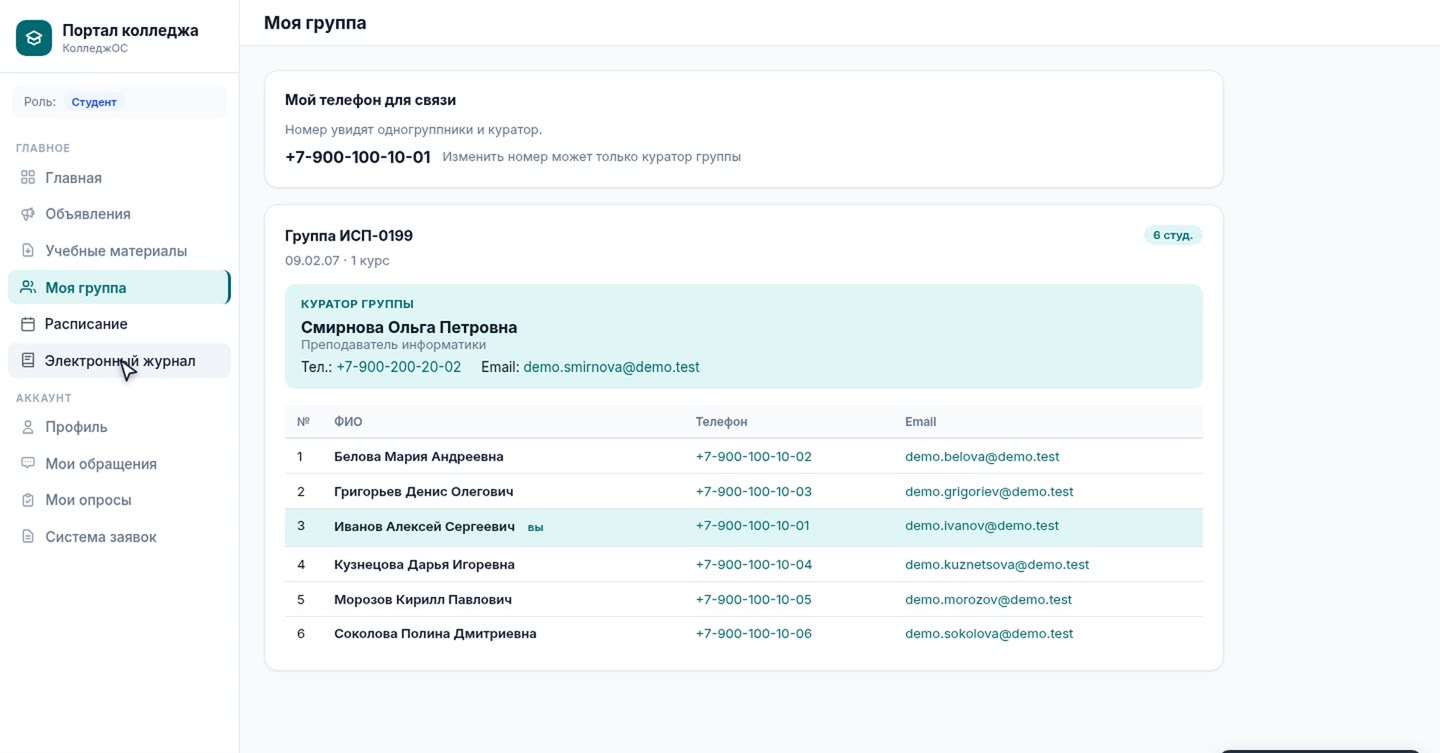Open Учебные материалы page

point(119,251)
